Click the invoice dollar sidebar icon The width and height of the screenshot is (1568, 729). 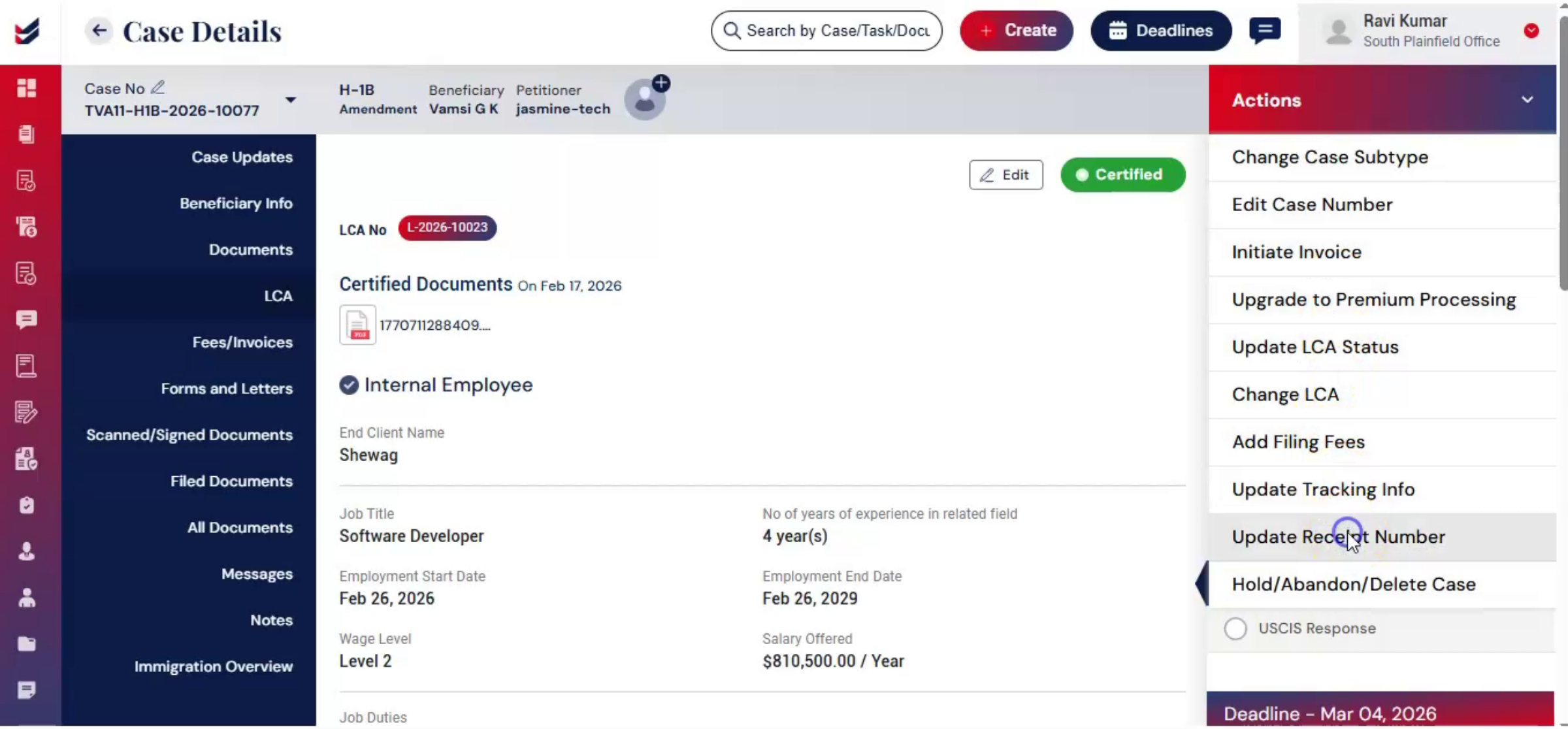[x=26, y=227]
